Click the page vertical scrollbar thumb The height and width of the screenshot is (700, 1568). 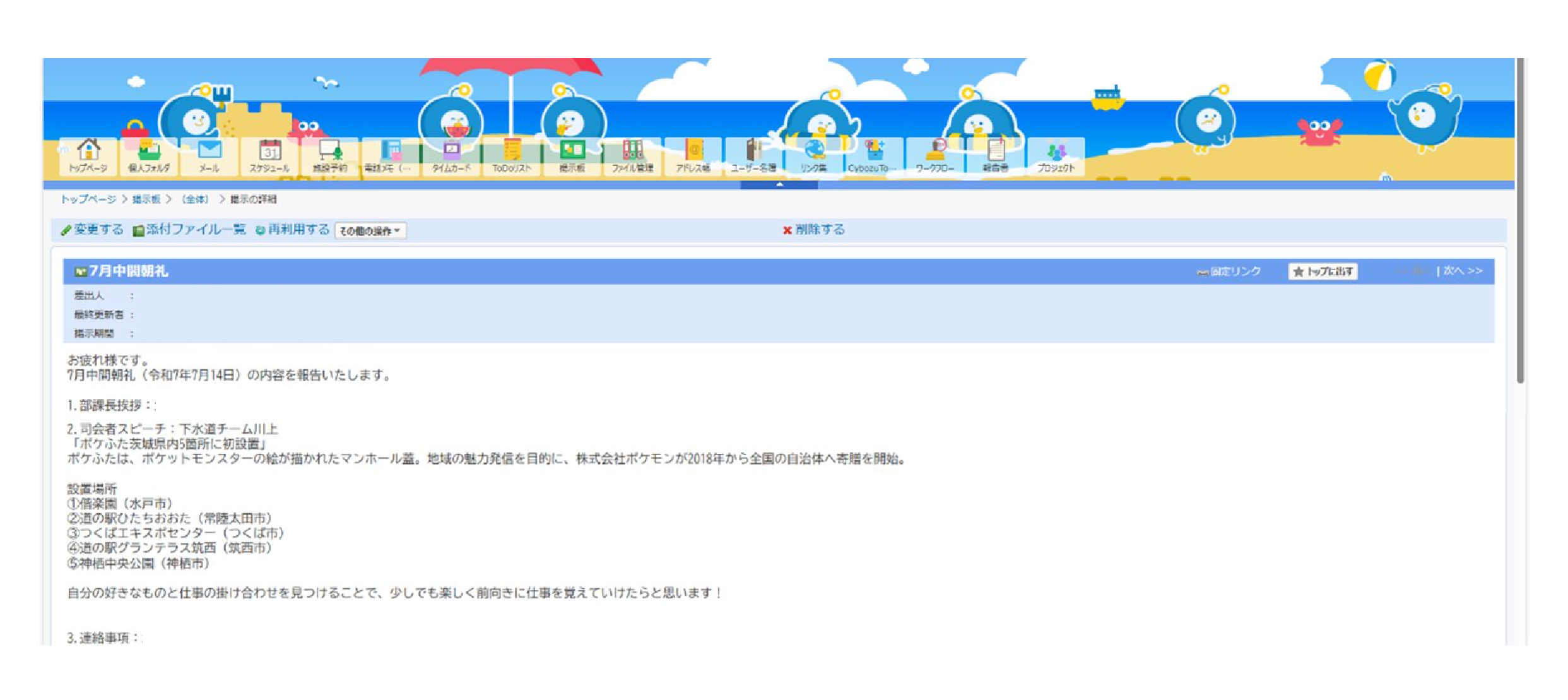[1520, 220]
